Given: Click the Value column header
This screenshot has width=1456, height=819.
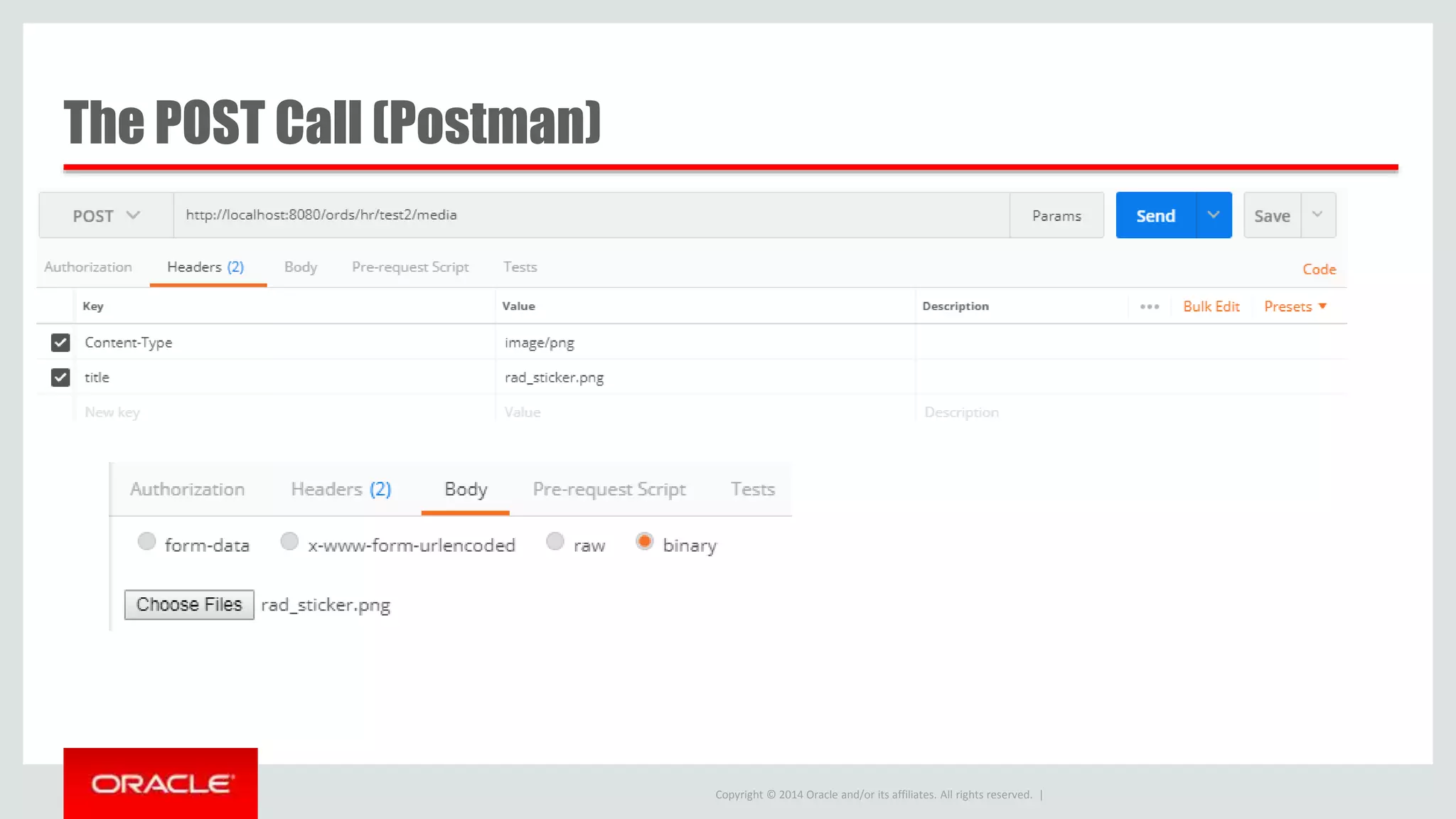Looking at the screenshot, I should point(519,306).
